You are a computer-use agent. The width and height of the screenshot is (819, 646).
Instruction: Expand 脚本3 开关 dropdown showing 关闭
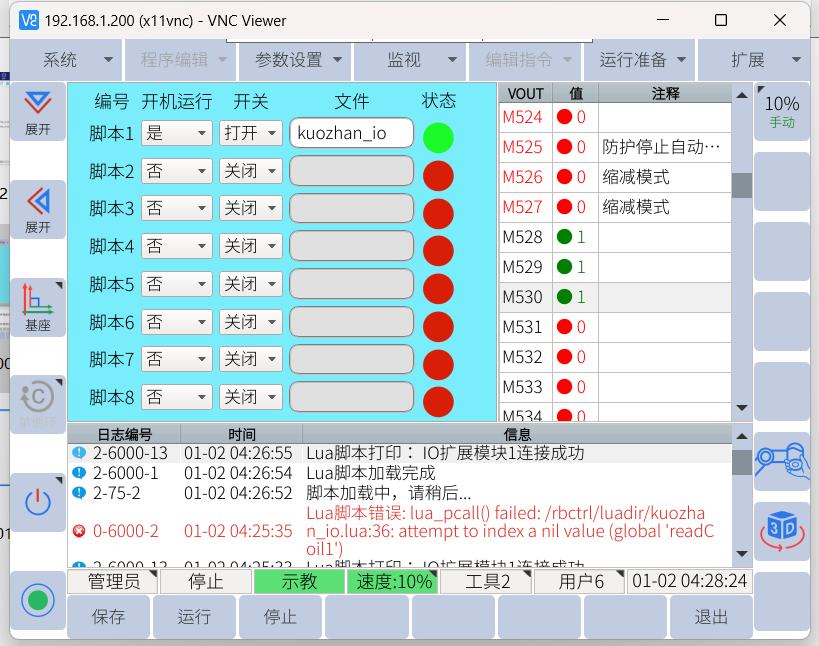tap(251, 208)
